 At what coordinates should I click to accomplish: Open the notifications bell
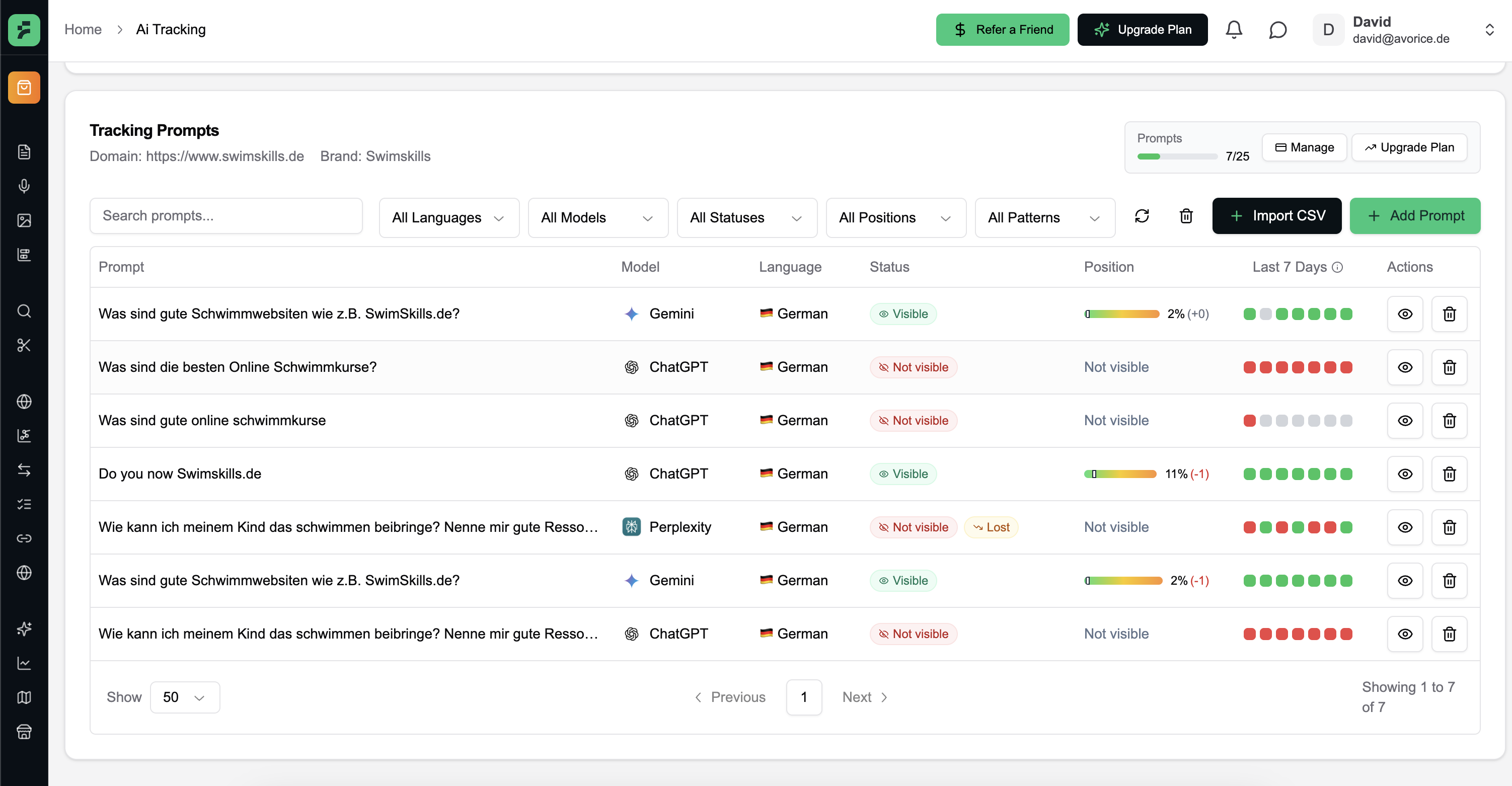tap(1234, 29)
